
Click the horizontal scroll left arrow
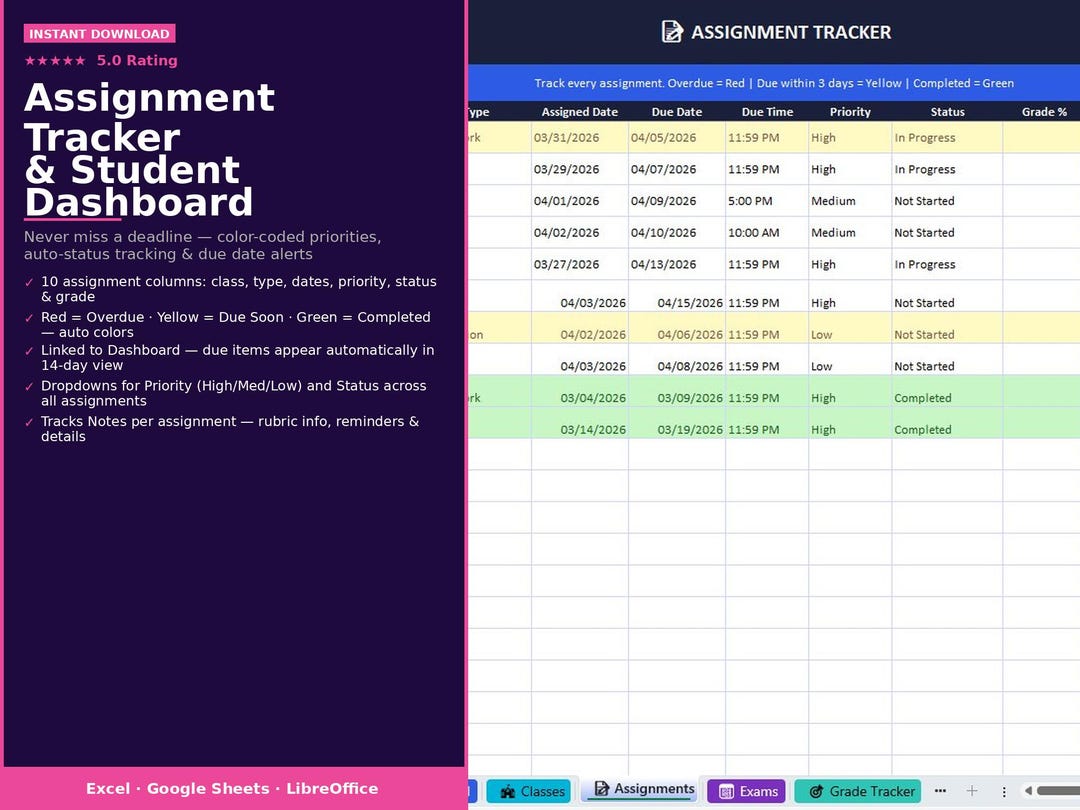click(1028, 791)
